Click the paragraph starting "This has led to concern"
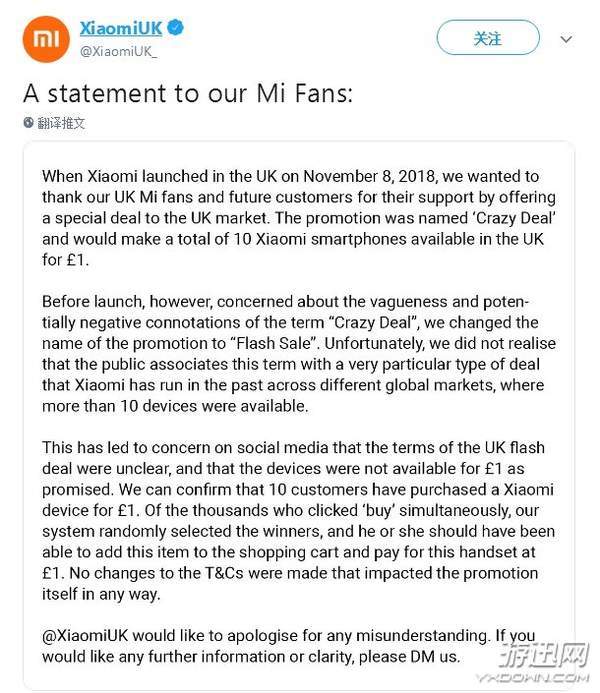 (x=299, y=521)
